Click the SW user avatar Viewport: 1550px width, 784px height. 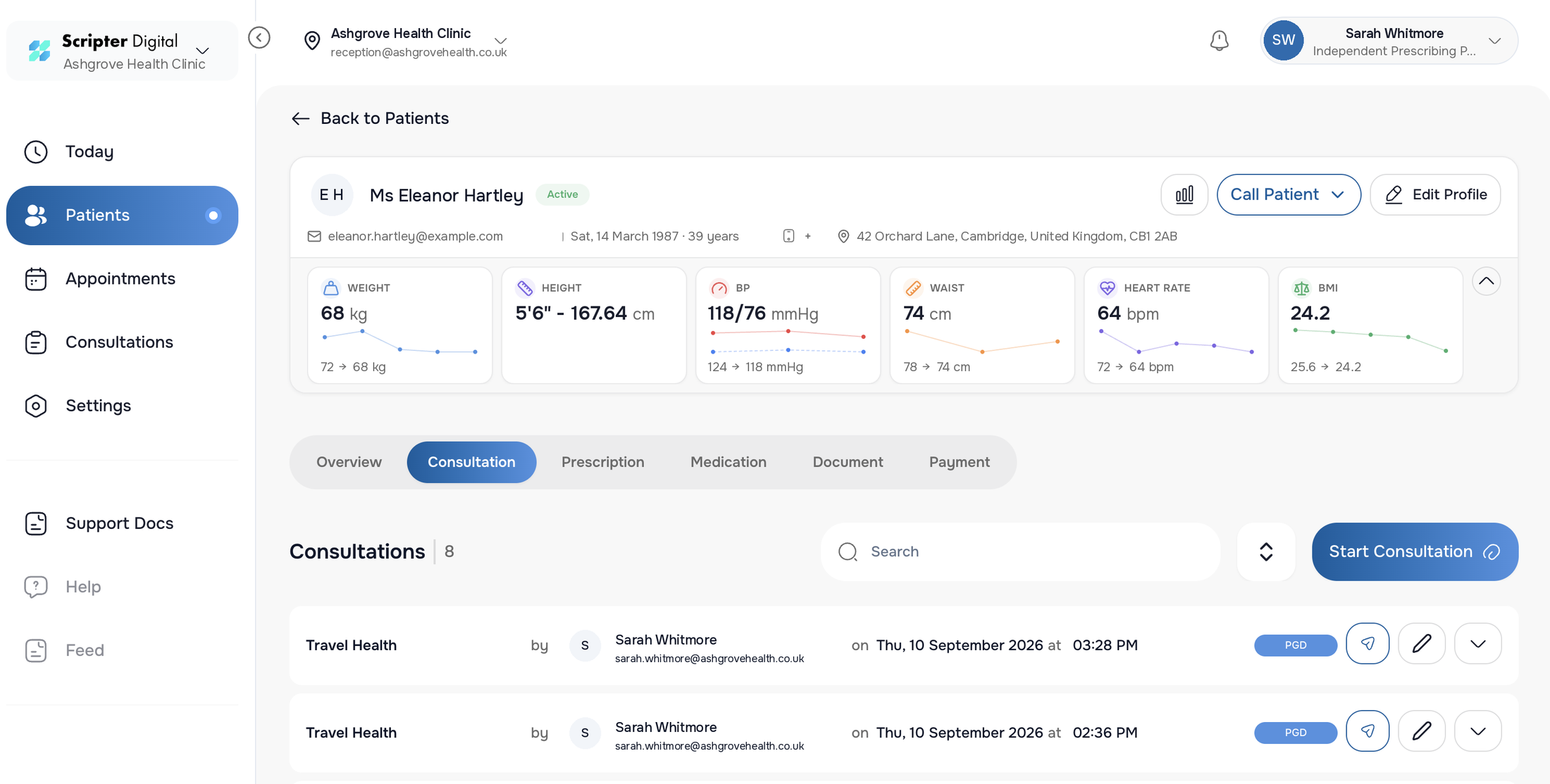click(1283, 41)
